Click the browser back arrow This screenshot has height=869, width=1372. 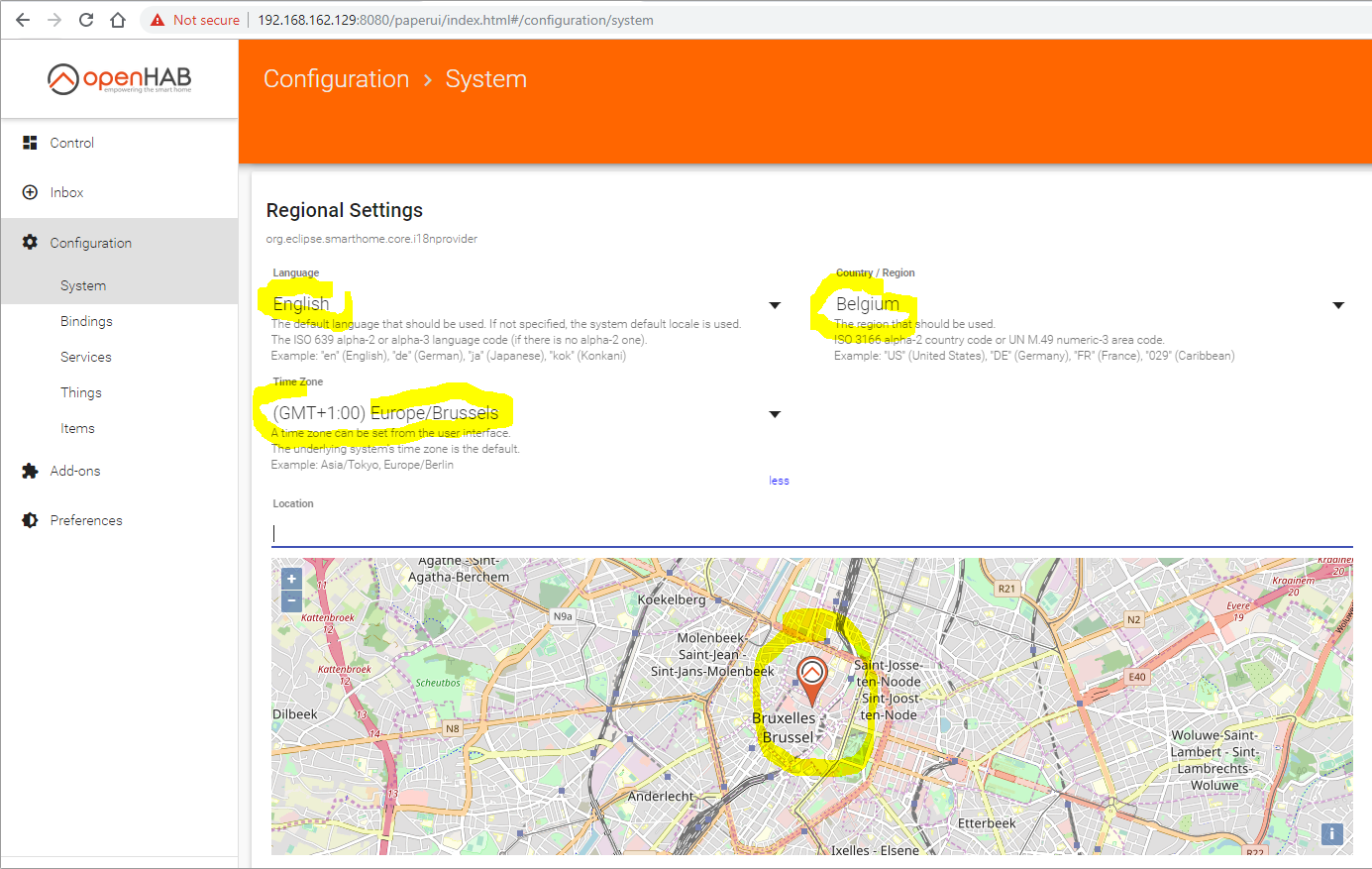(x=23, y=20)
